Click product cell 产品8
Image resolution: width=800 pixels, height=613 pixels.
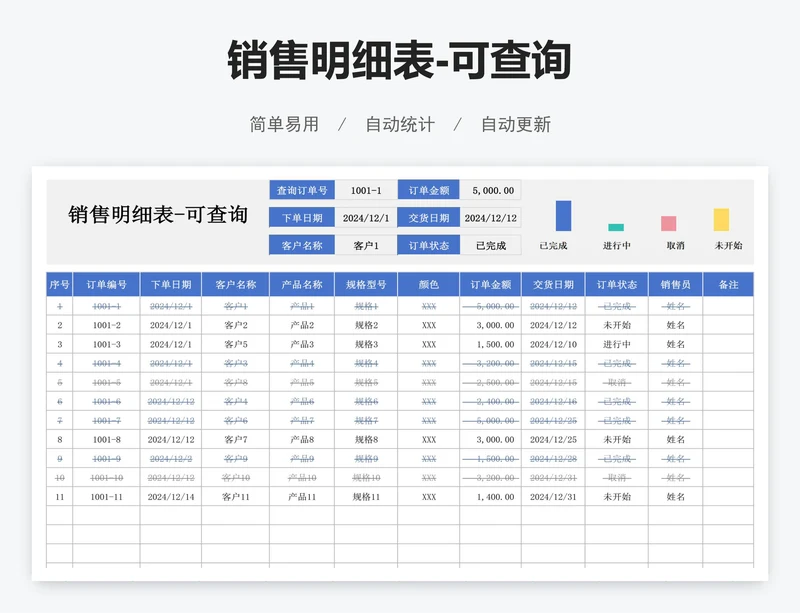pyautogui.click(x=302, y=439)
